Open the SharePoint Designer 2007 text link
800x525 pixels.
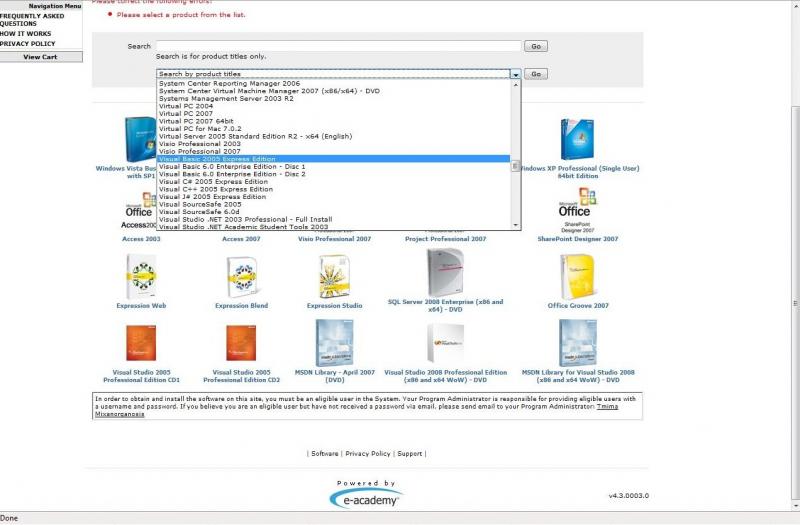578,239
